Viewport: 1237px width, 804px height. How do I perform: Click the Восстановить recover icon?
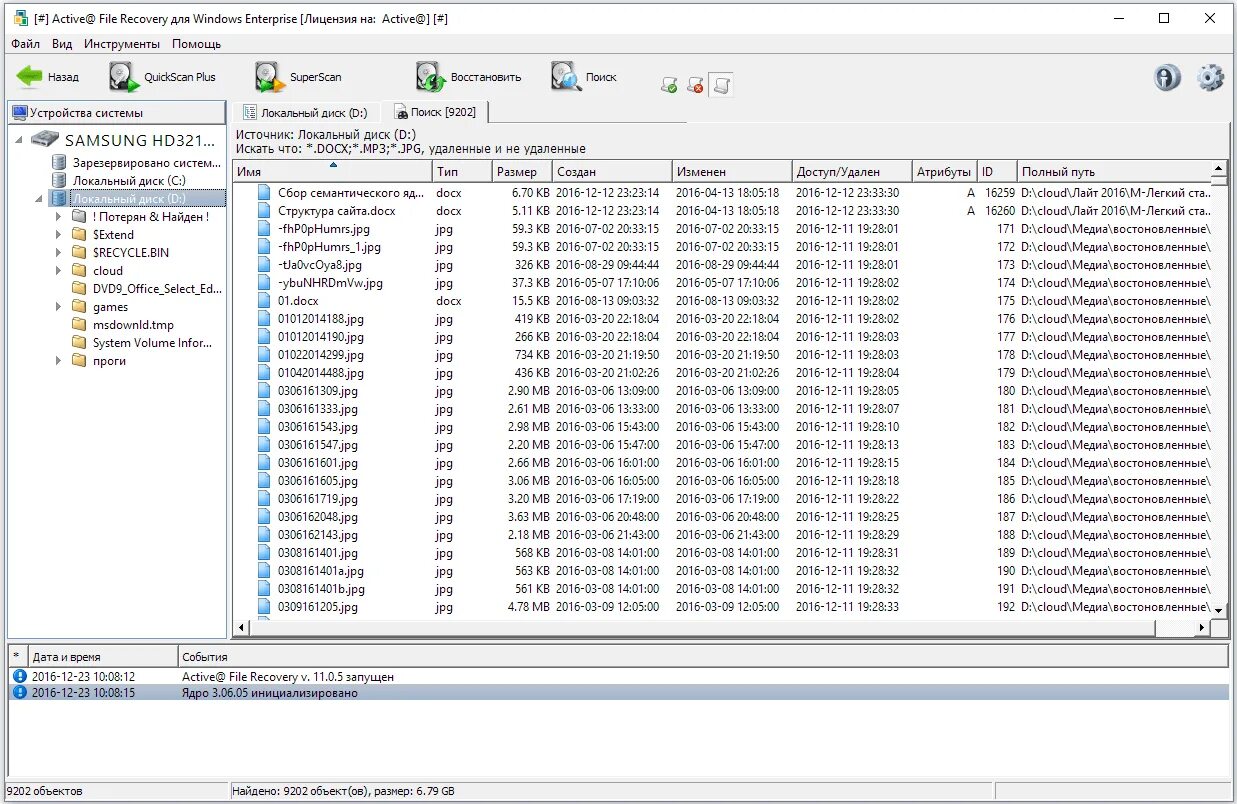point(430,77)
